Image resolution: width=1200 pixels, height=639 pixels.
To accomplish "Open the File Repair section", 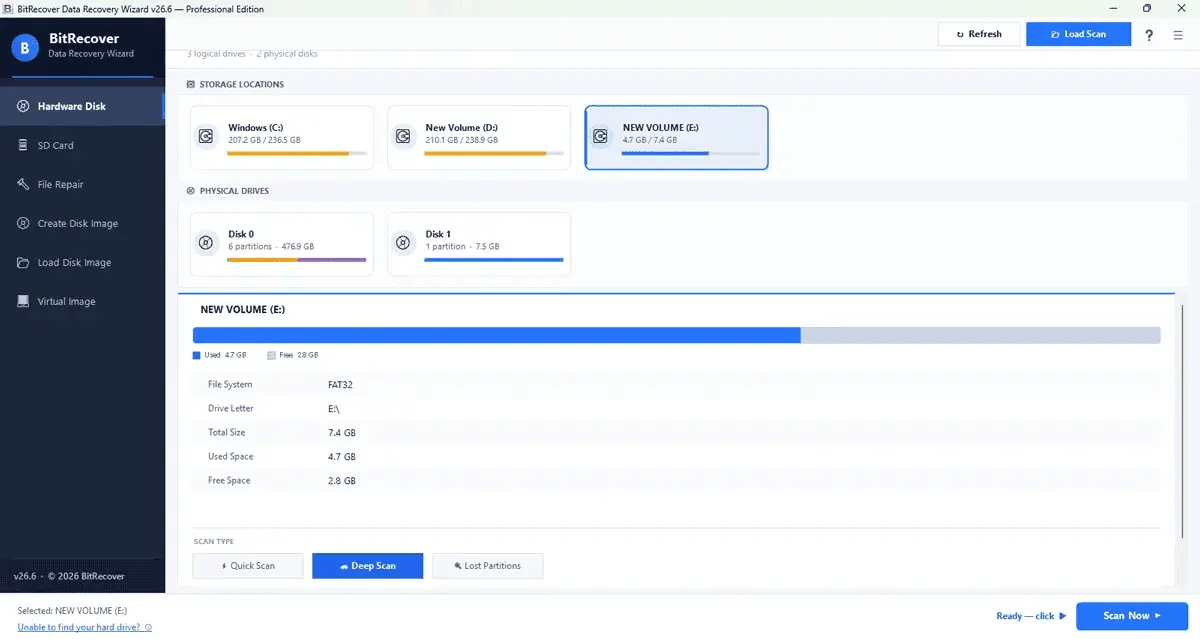I will 82,184.
